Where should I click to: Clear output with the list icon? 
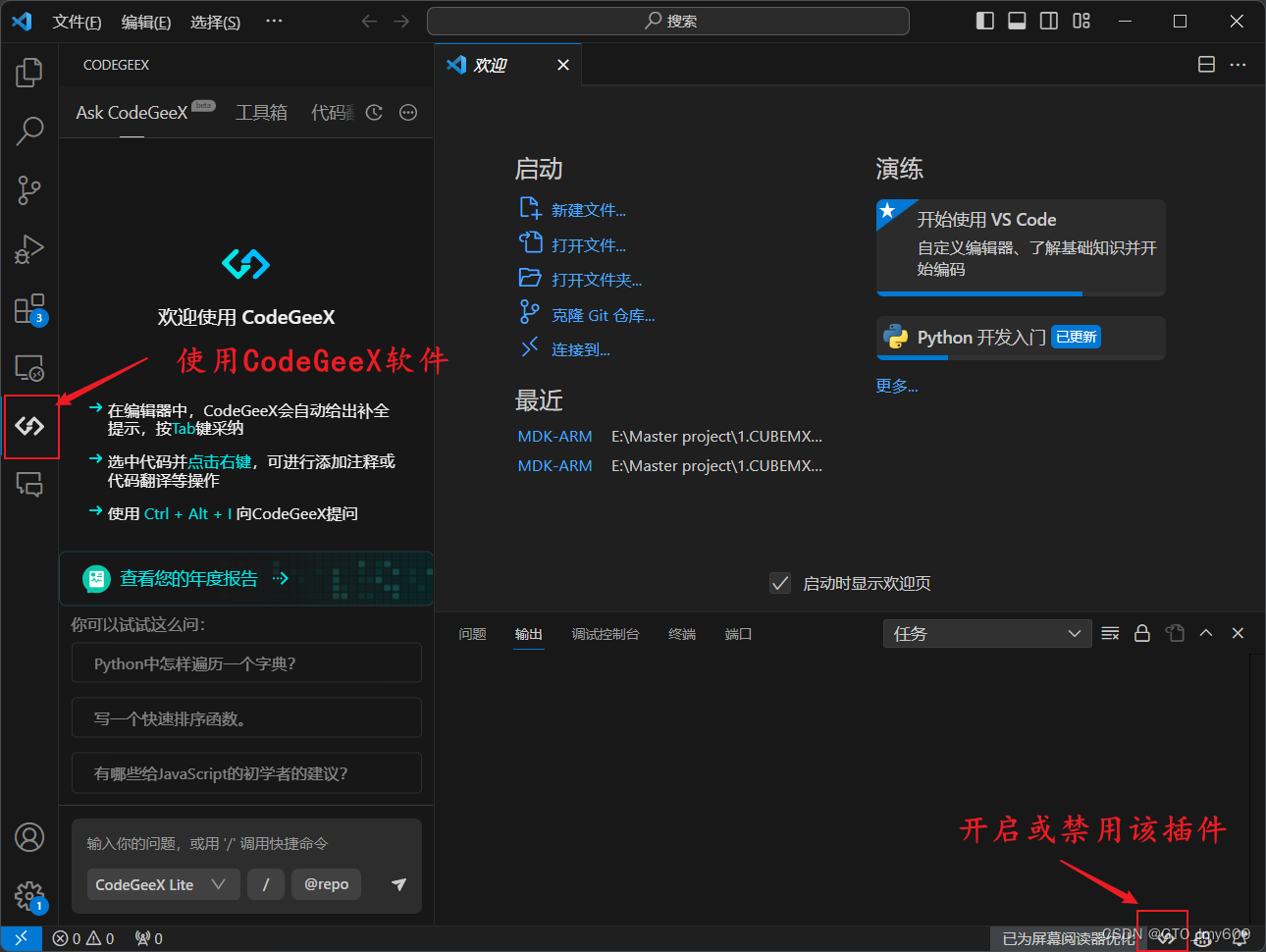click(1110, 633)
